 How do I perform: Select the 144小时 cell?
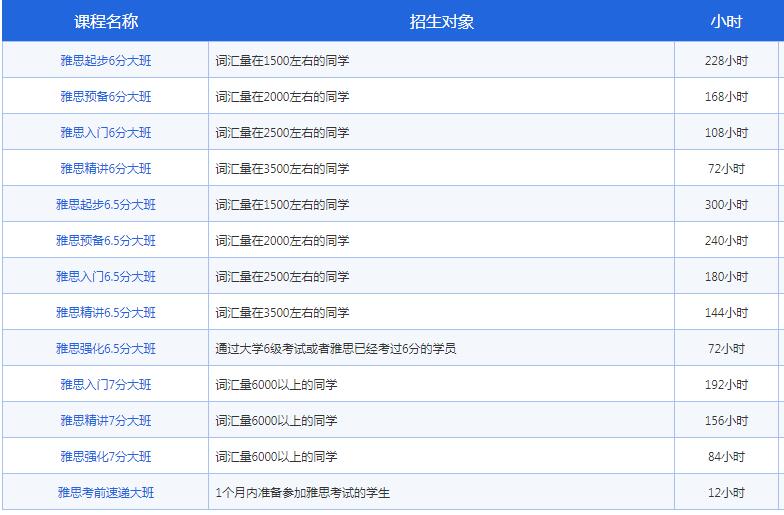726,312
